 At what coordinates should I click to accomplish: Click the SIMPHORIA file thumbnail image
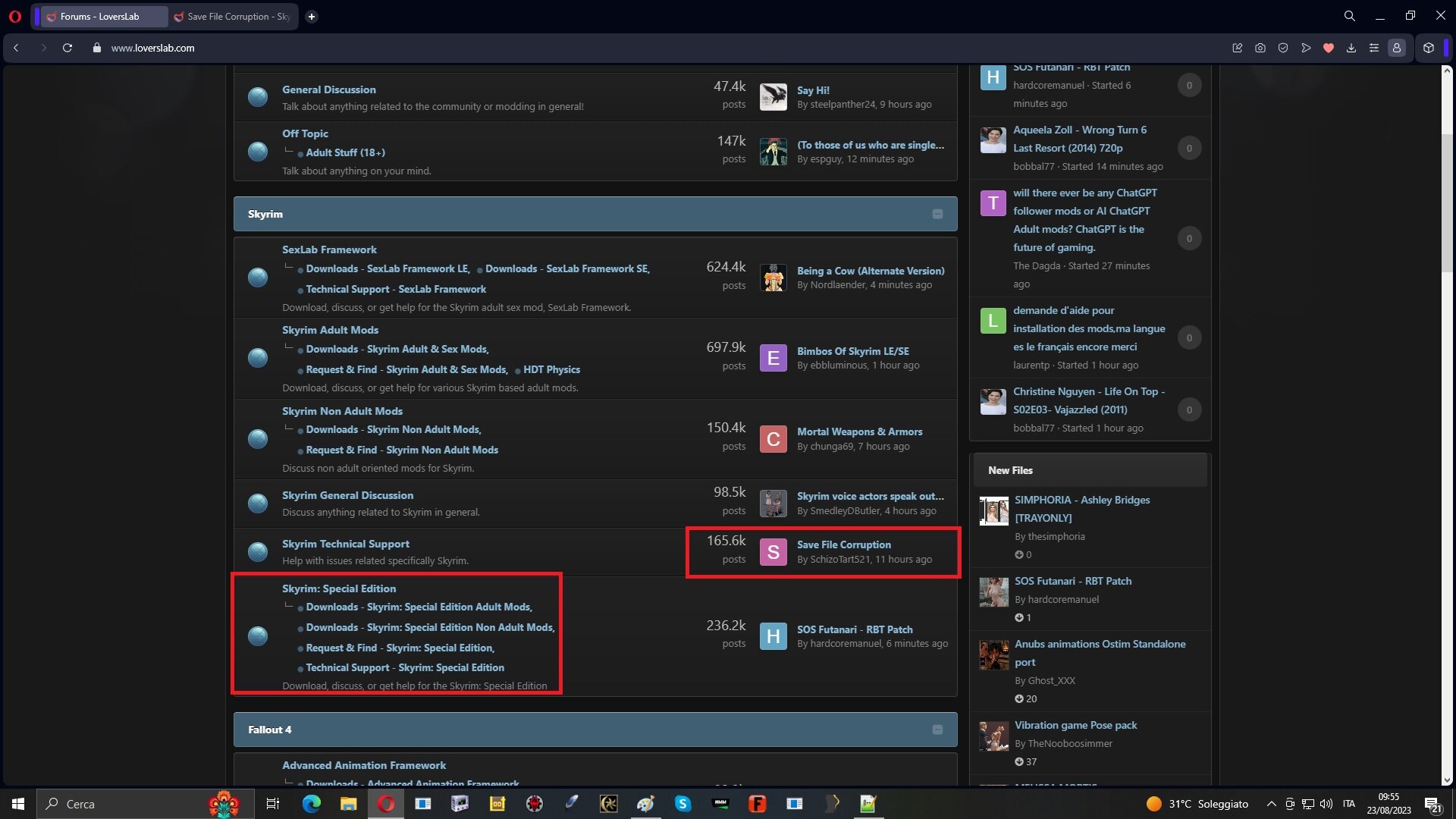pos(993,510)
